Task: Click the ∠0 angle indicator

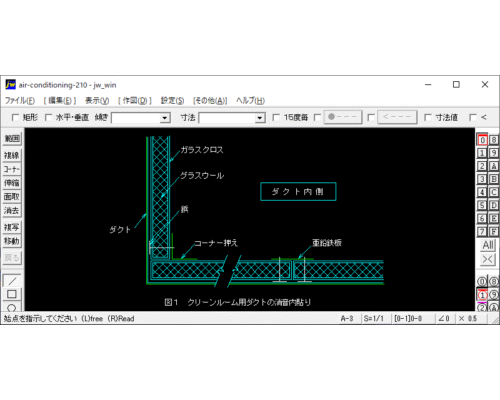Action: (444, 319)
